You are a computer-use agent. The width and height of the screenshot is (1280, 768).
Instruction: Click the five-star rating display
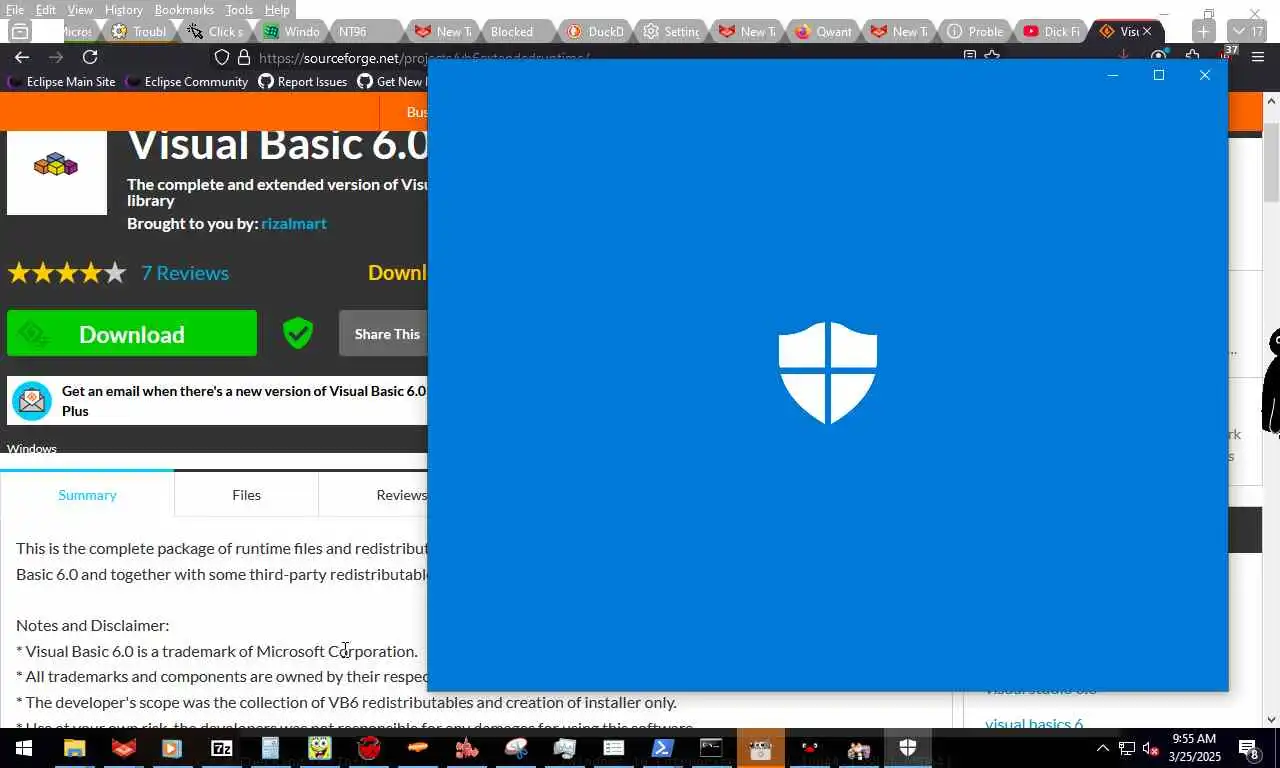click(x=67, y=273)
